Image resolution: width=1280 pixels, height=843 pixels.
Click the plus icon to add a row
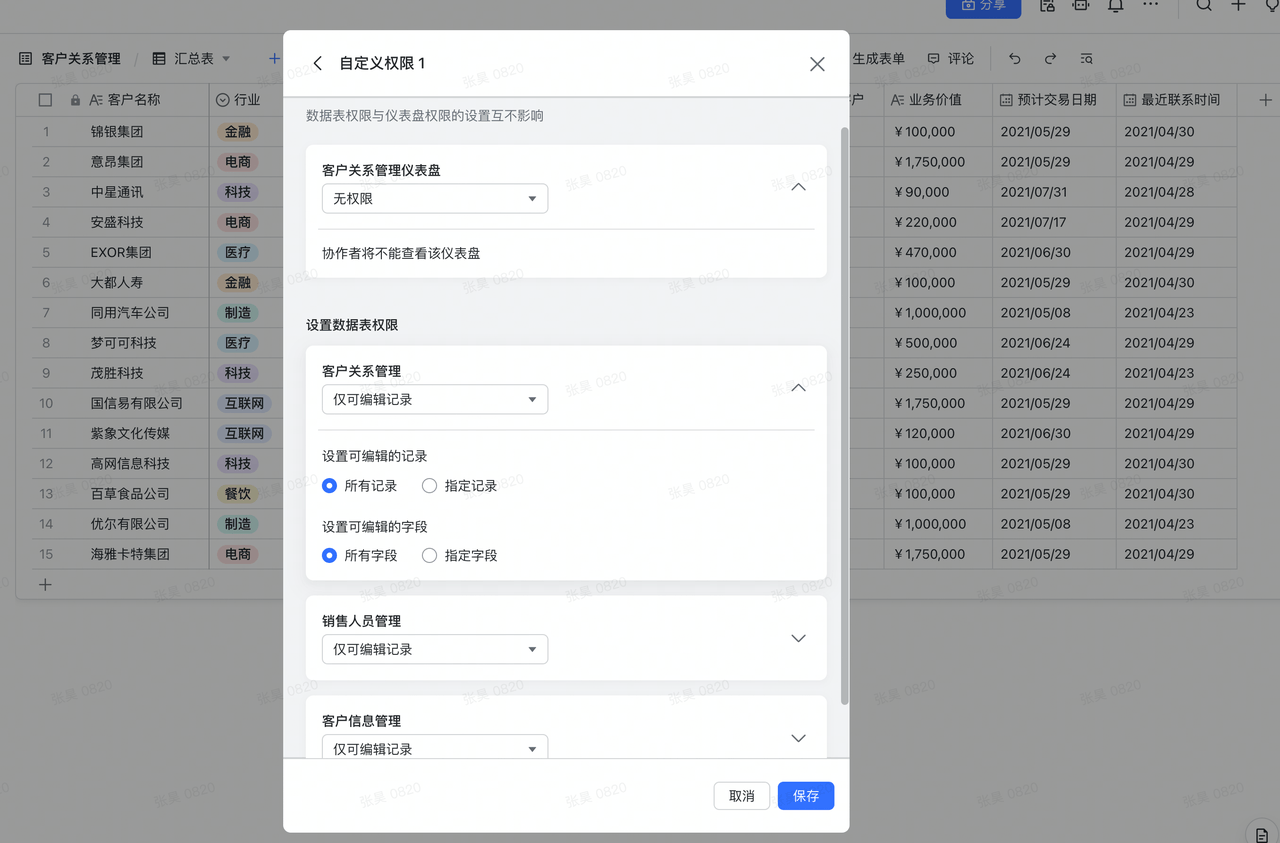pyautogui.click(x=45, y=585)
